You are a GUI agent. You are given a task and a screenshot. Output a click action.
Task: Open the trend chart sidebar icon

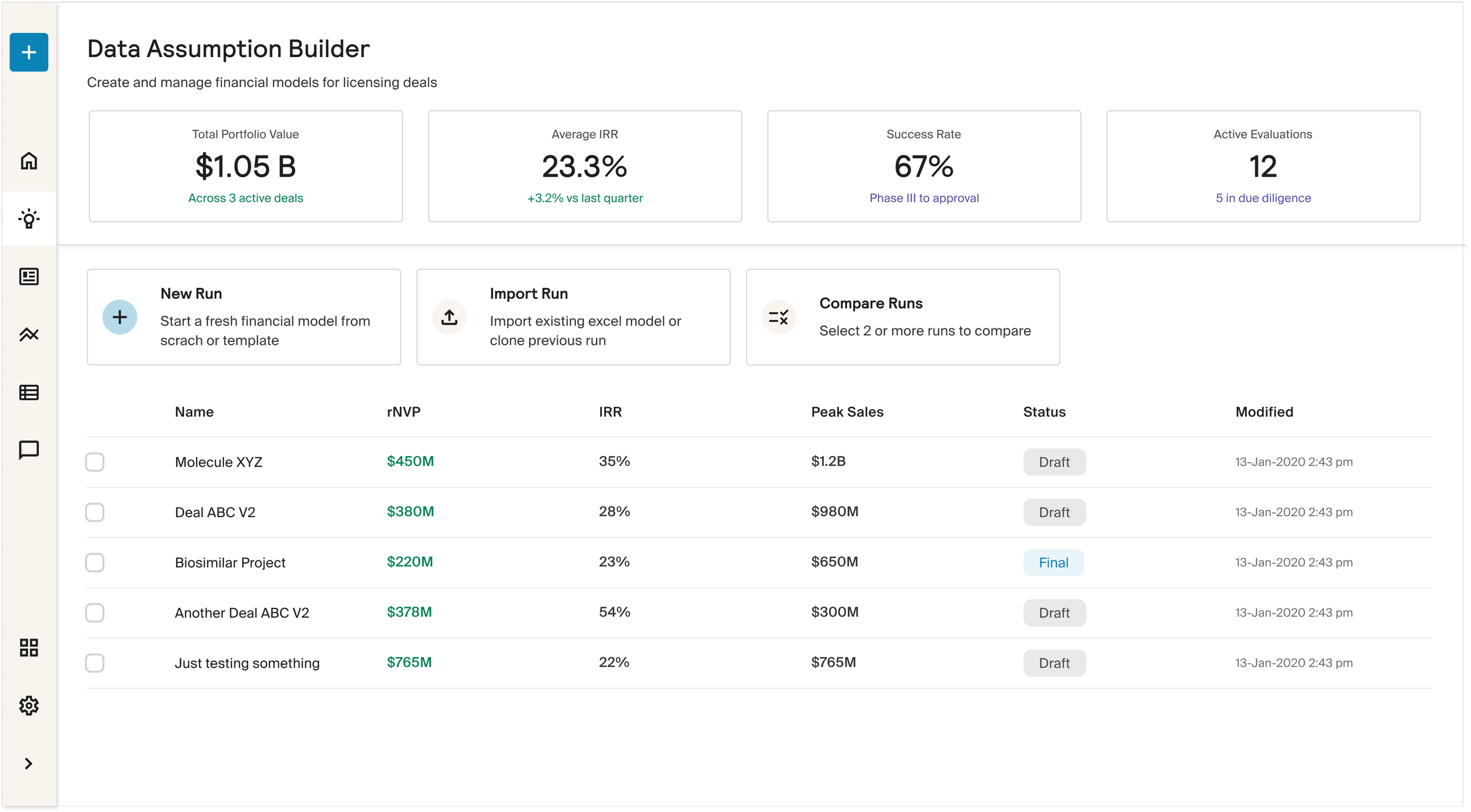[29, 334]
